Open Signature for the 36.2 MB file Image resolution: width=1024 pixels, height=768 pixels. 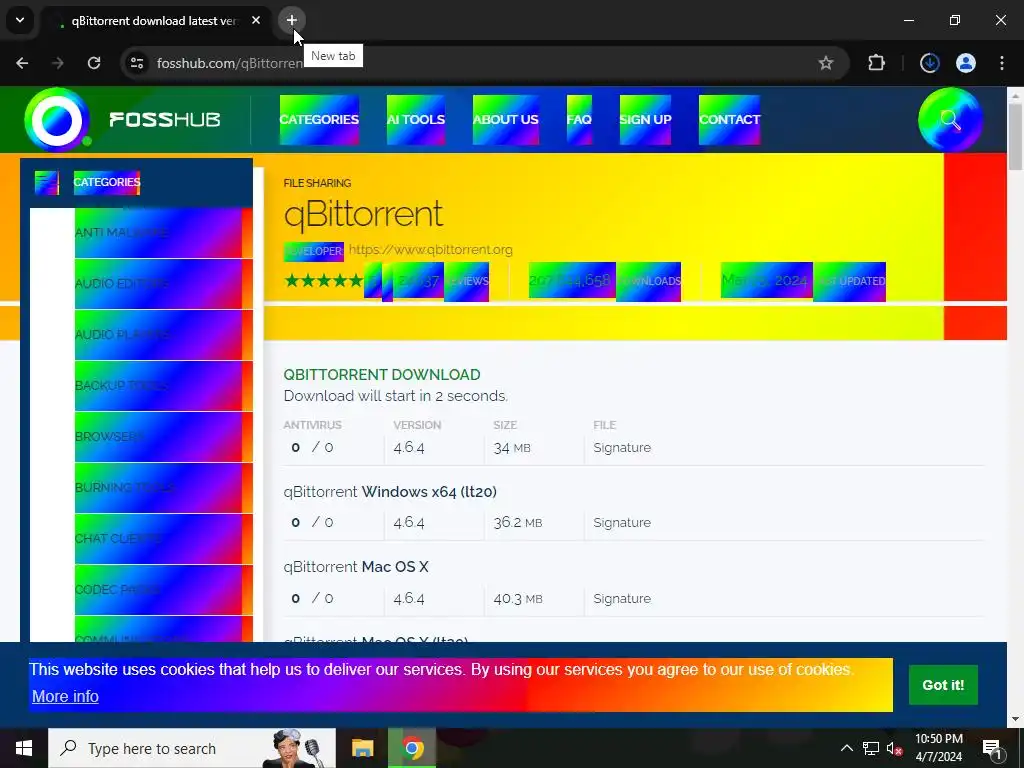622,523
